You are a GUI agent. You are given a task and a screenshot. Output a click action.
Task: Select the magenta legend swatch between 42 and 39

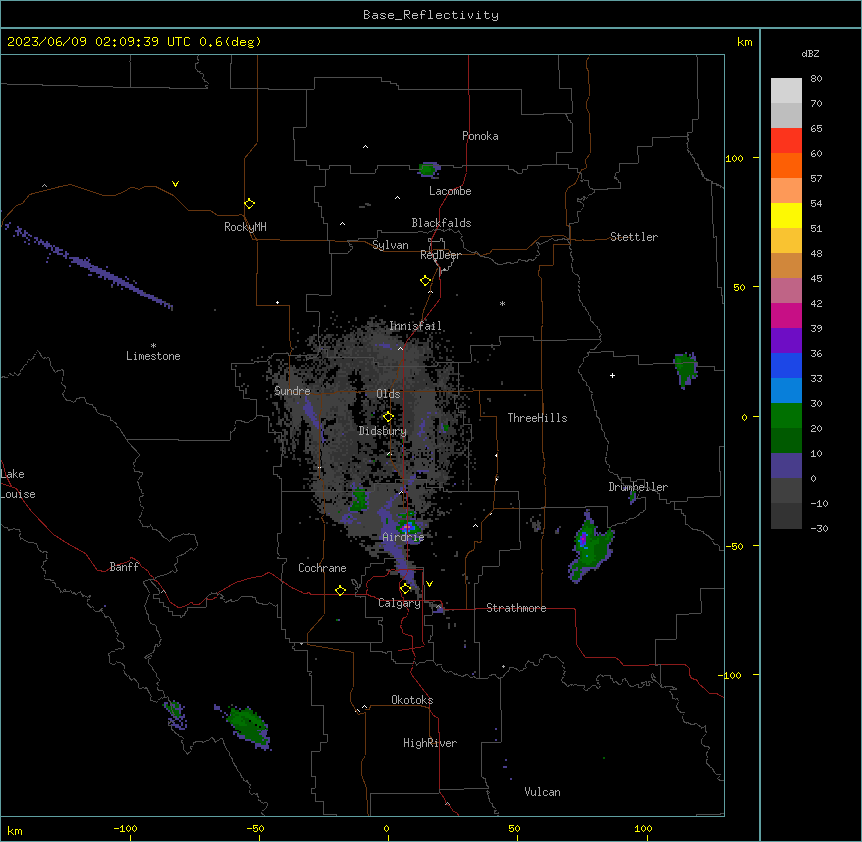pyautogui.click(x=786, y=315)
